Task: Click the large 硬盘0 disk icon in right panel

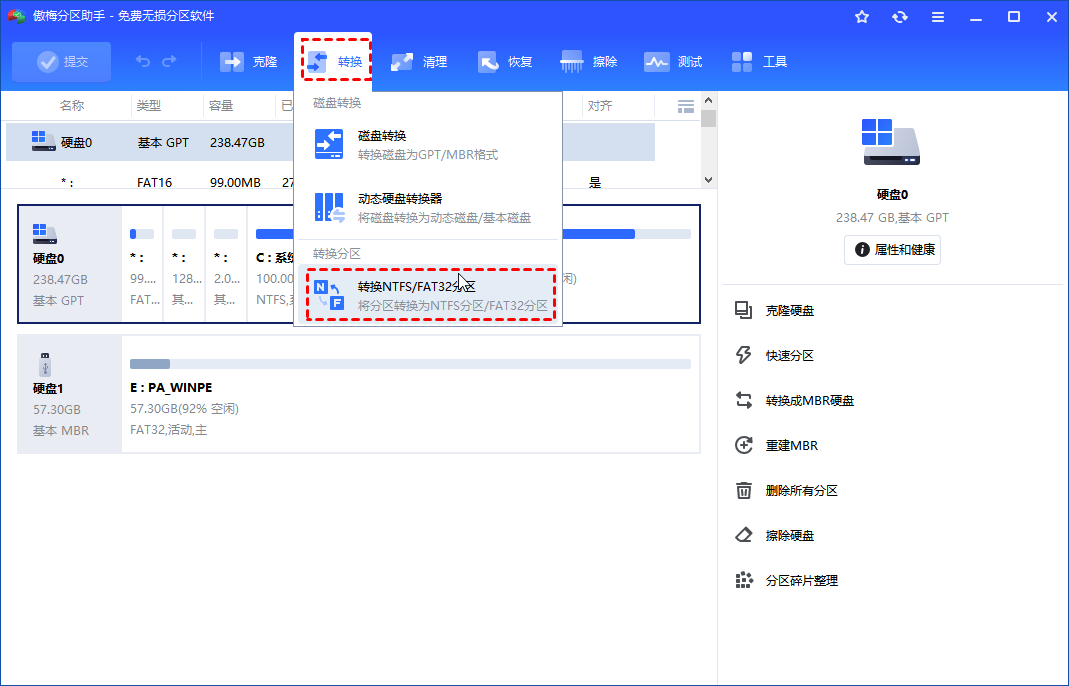Action: tap(892, 142)
